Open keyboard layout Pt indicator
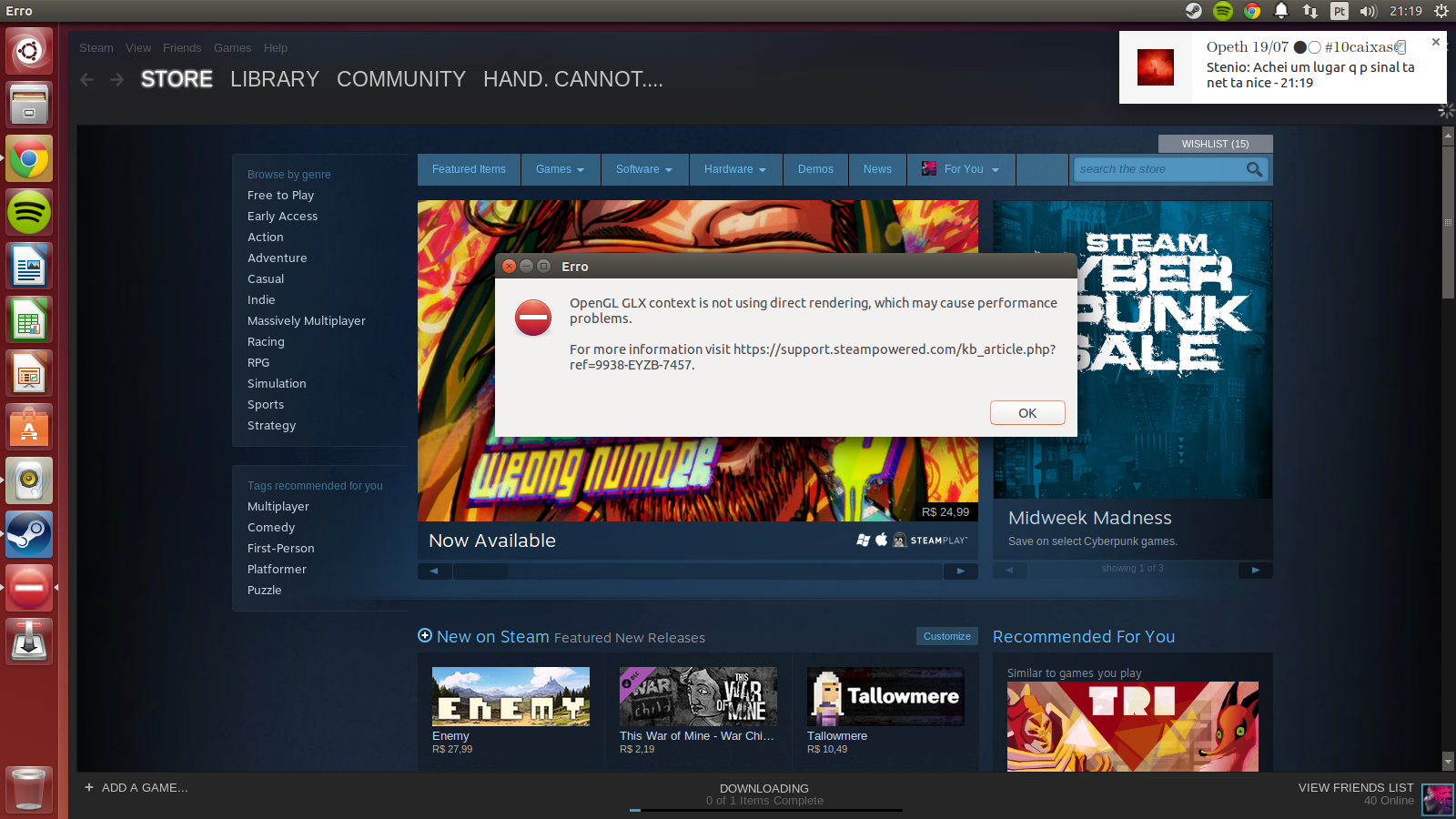This screenshot has width=1456, height=819. tap(1340, 11)
